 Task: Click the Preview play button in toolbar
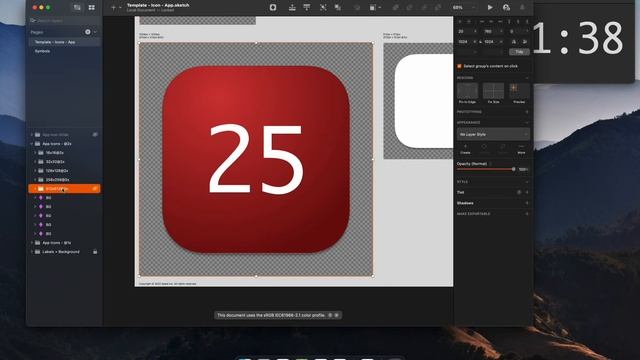coord(490,7)
